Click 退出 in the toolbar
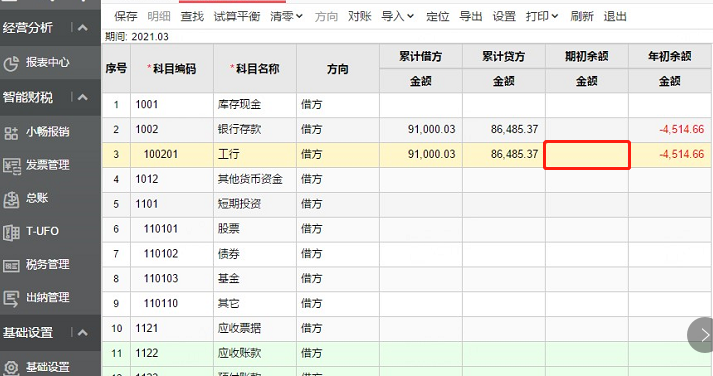The width and height of the screenshot is (713, 376). pyautogui.click(x=615, y=16)
